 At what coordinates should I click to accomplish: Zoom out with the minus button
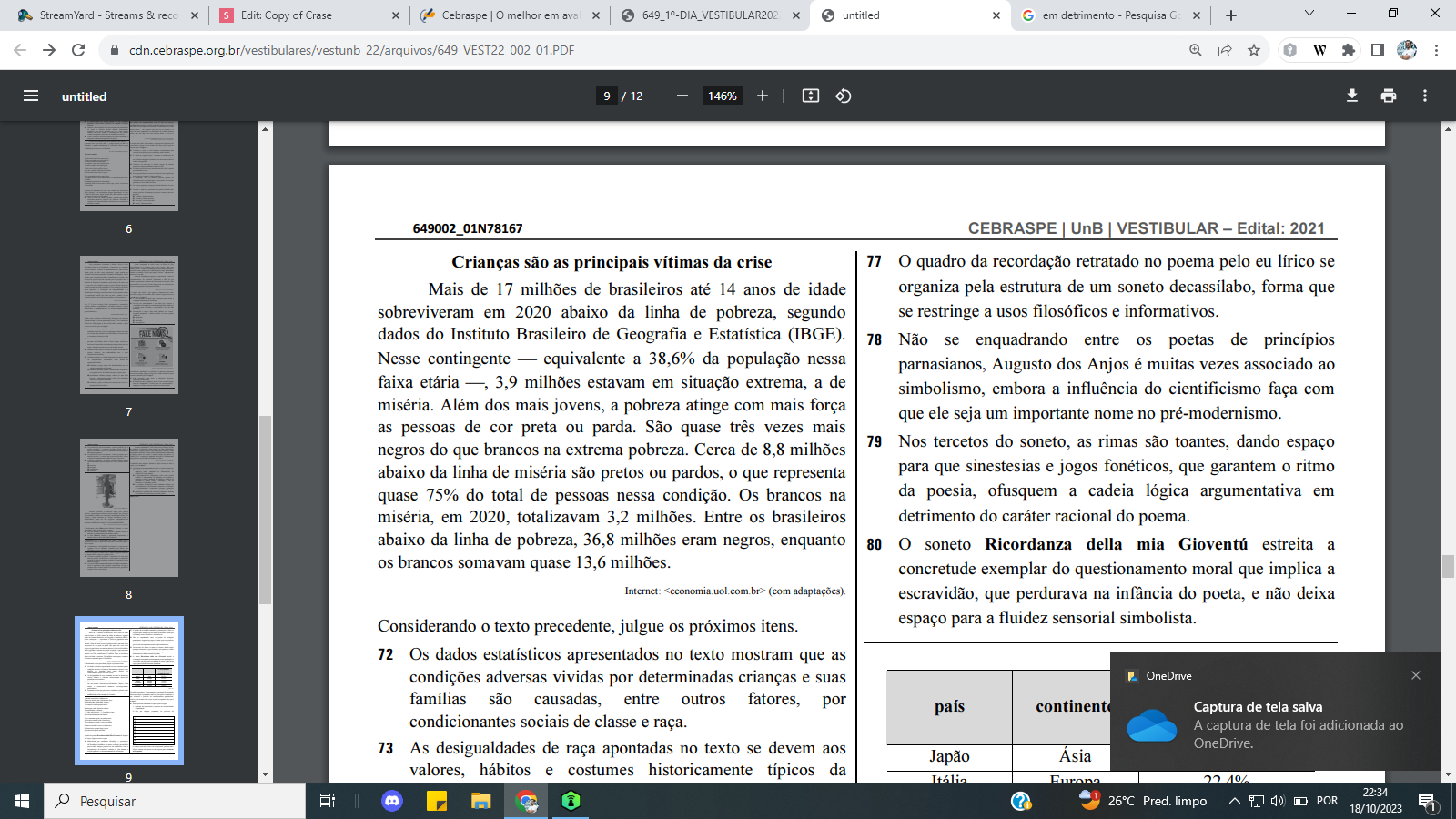682,96
